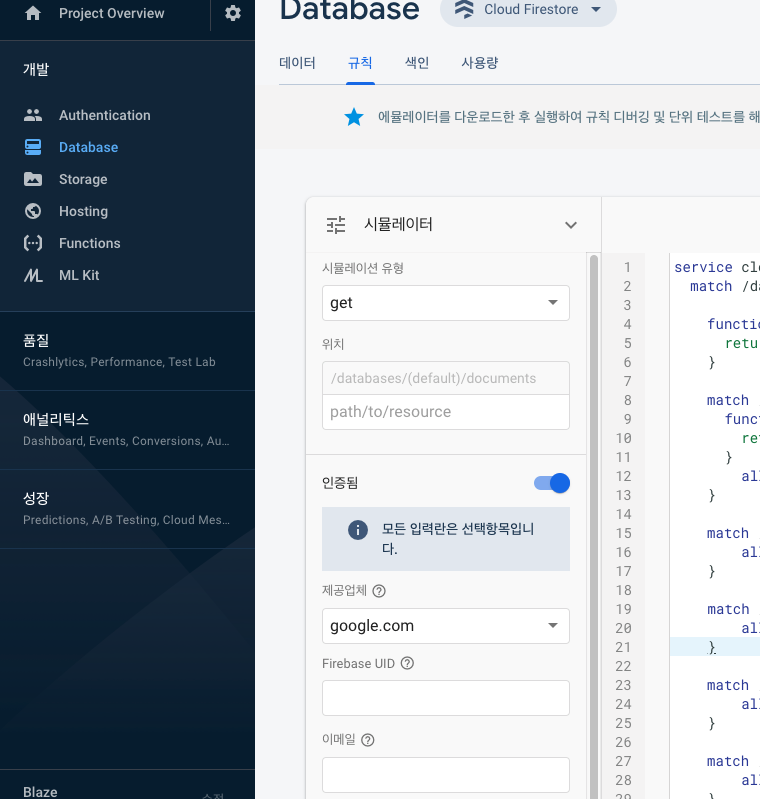Click the path/to/resource input field
Viewport: 760px width, 799px height.
(x=446, y=412)
